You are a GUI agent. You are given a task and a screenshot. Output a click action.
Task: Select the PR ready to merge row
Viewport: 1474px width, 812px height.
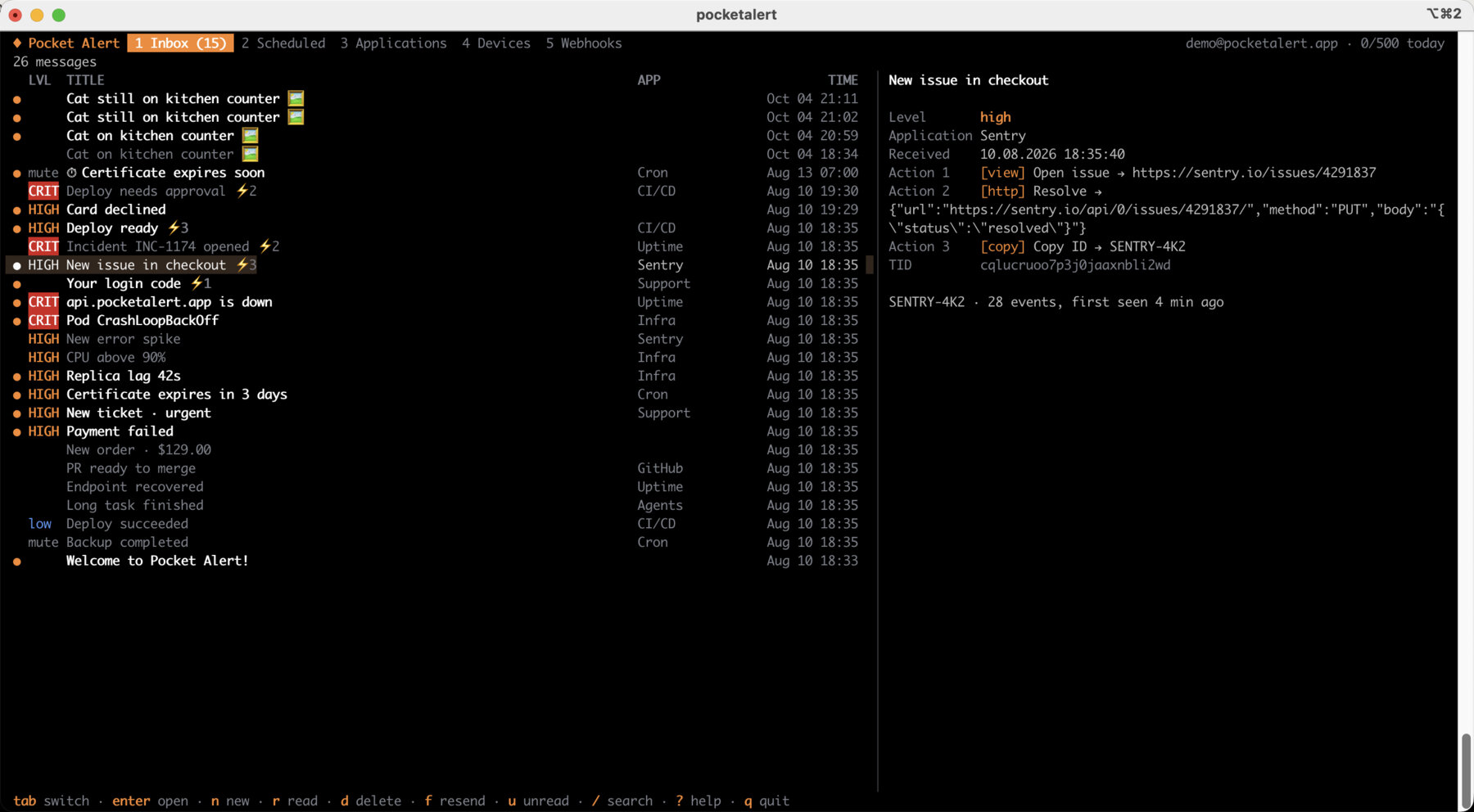click(x=436, y=469)
